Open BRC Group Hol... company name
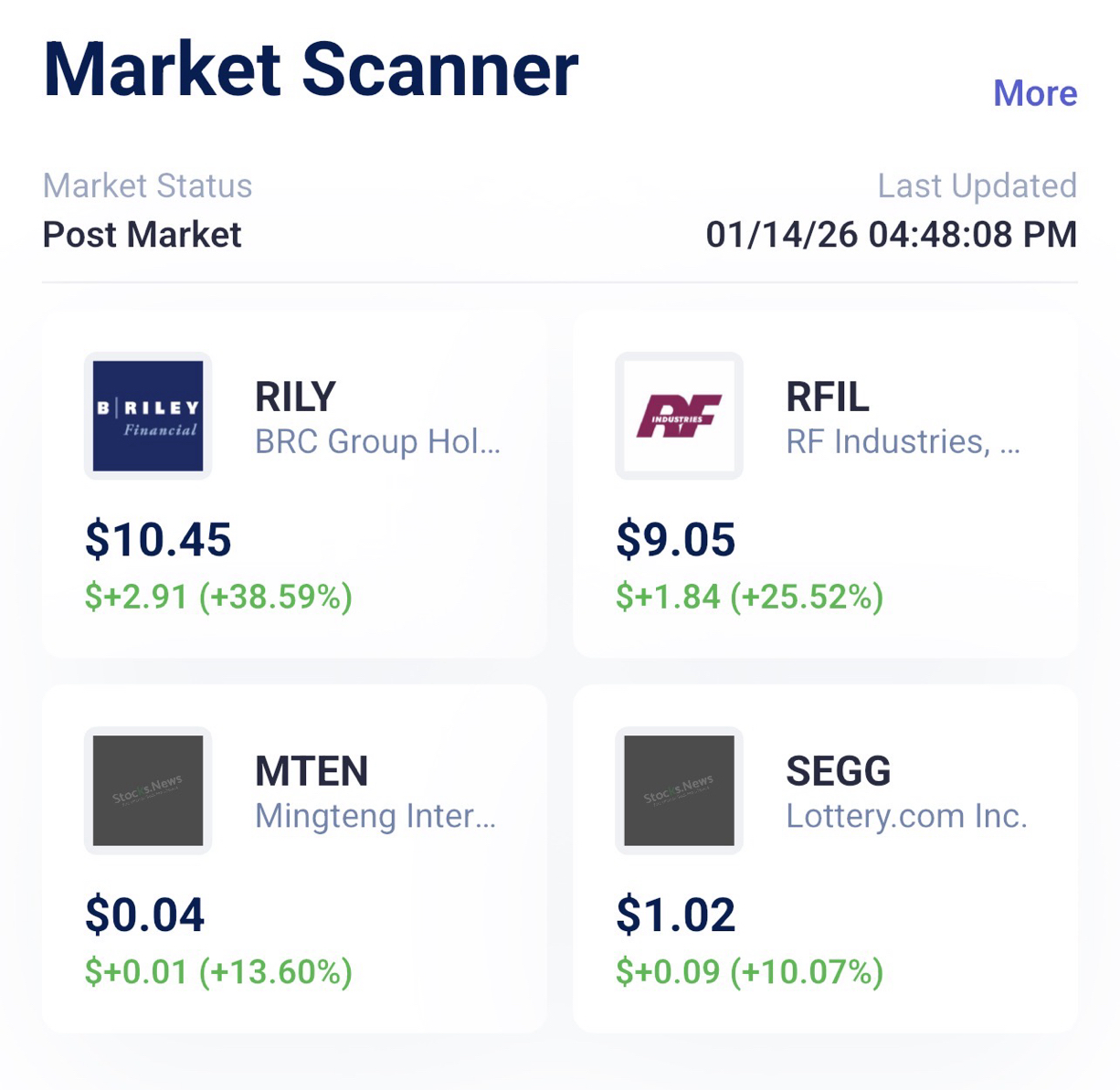The image size is (1120, 1090). point(377,441)
